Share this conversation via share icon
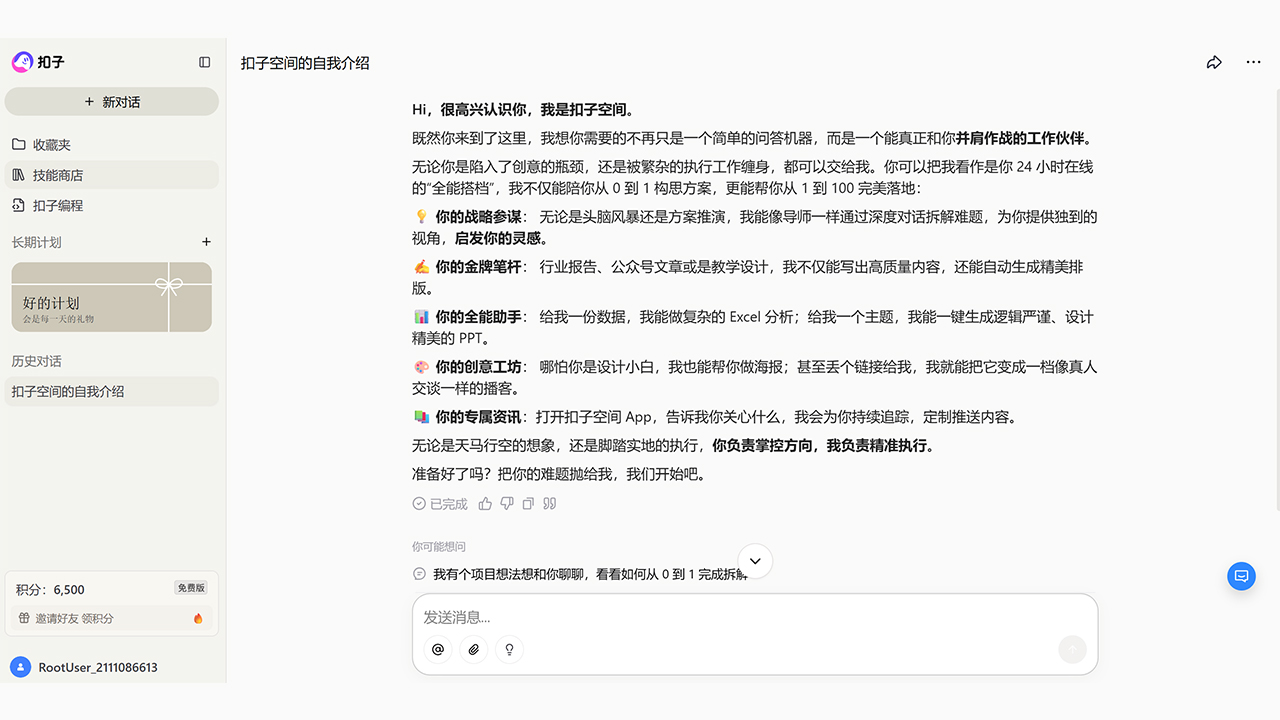The image size is (1280, 720). click(1214, 62)
